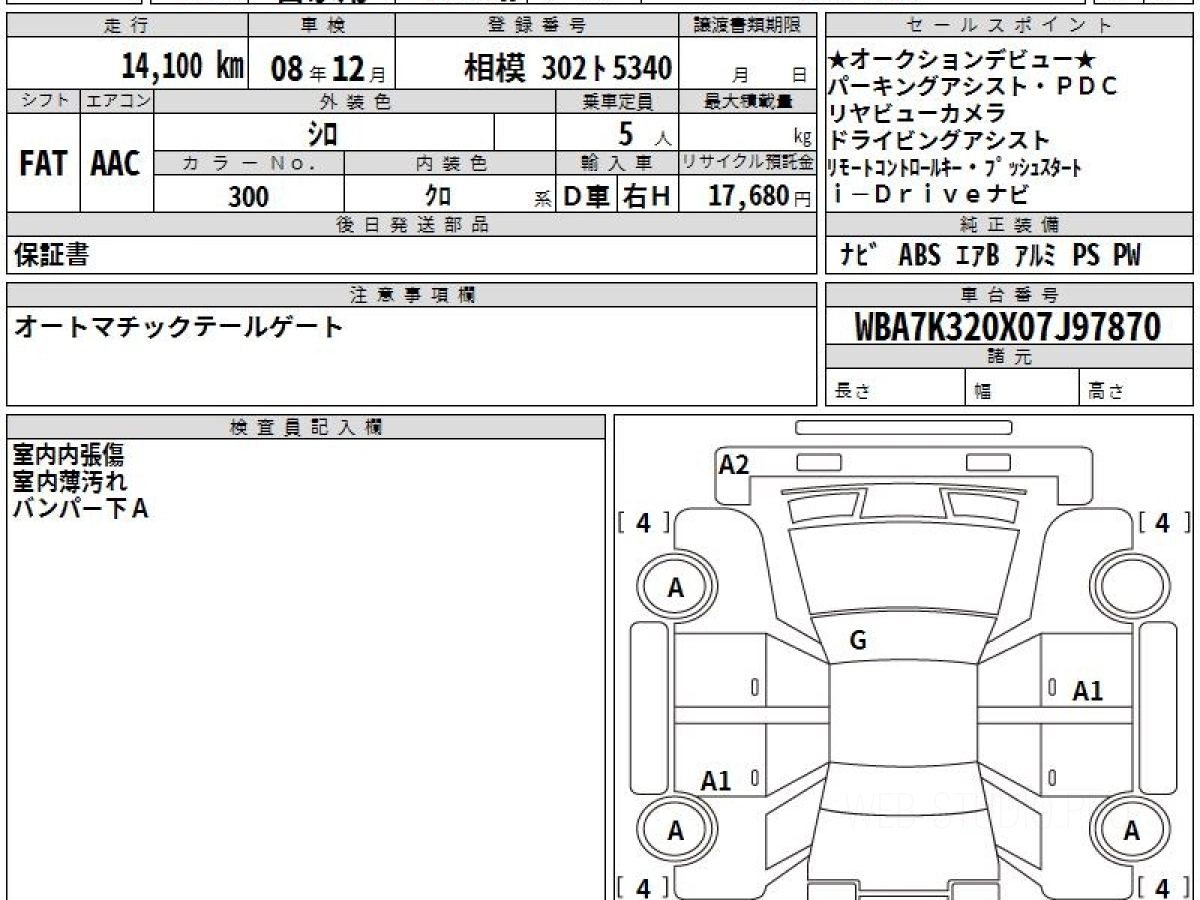Select the 純正装備 header
This screenshot has width=1200, height=900.
point(1008,225)
